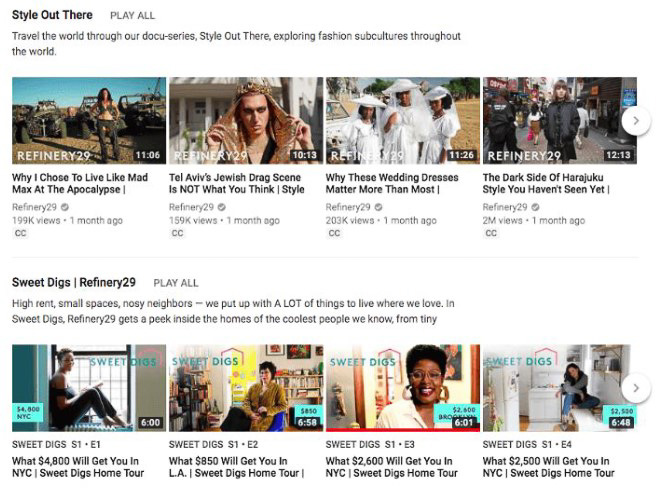Screen dimensions: 664x491
Task: Click title Why These Wedding Dresses Matter
Action: click(x=392, y=183)
